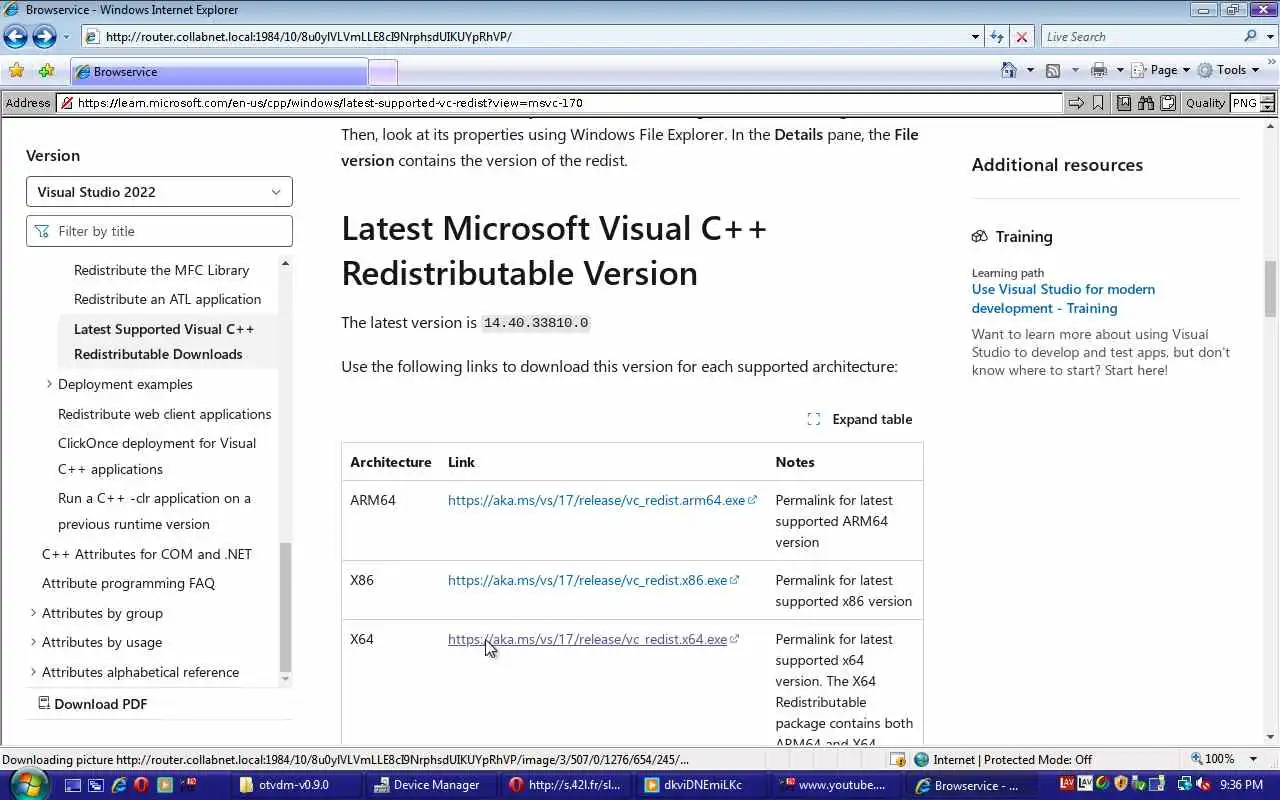This screenshot has height=800, width=1280.
Task: Click the sidebar tree scrollbar thumb
Action: [x=285, y=607]
